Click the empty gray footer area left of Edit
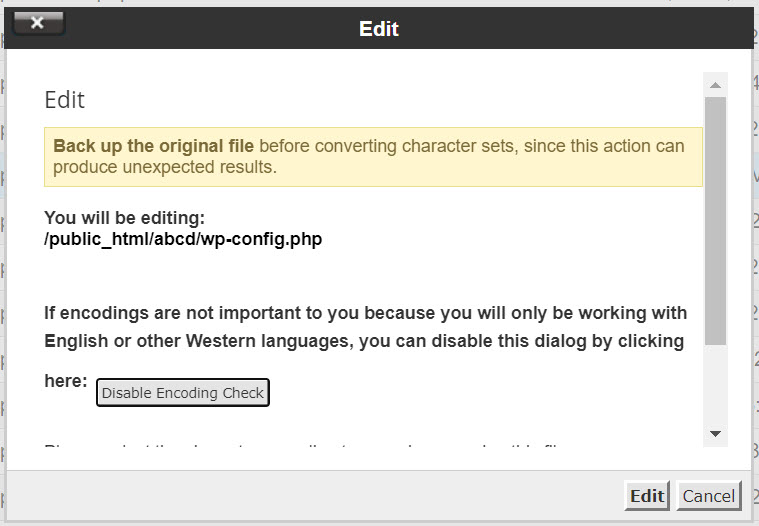Screen dimensions: 759x526 (300, 496)
